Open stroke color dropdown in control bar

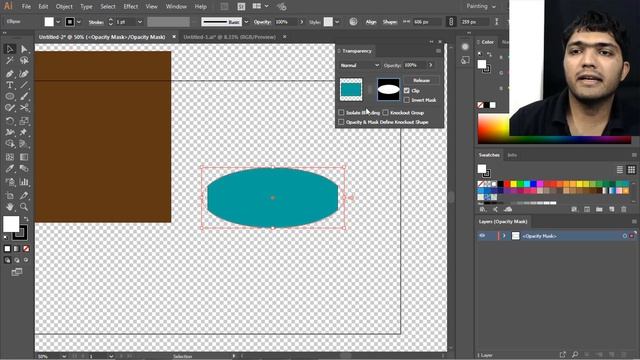click(79, 22)
